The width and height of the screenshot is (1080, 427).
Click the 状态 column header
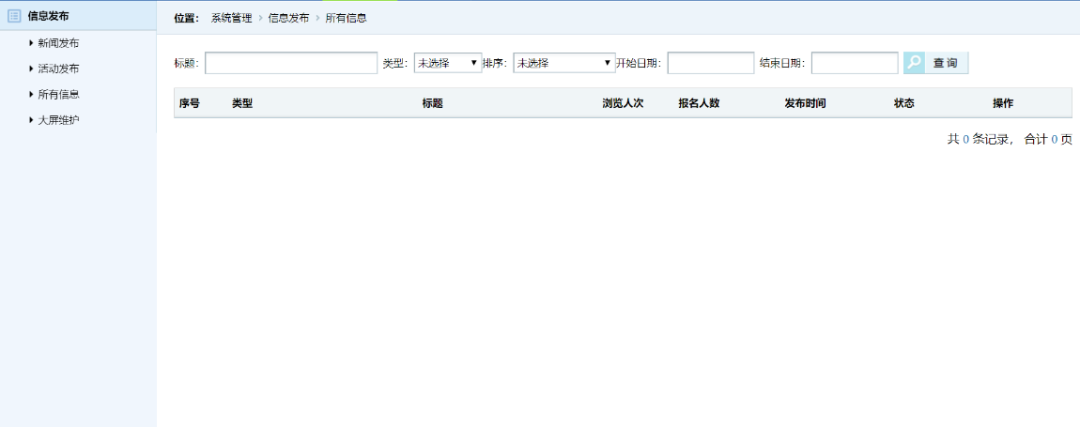click(904, 103)
